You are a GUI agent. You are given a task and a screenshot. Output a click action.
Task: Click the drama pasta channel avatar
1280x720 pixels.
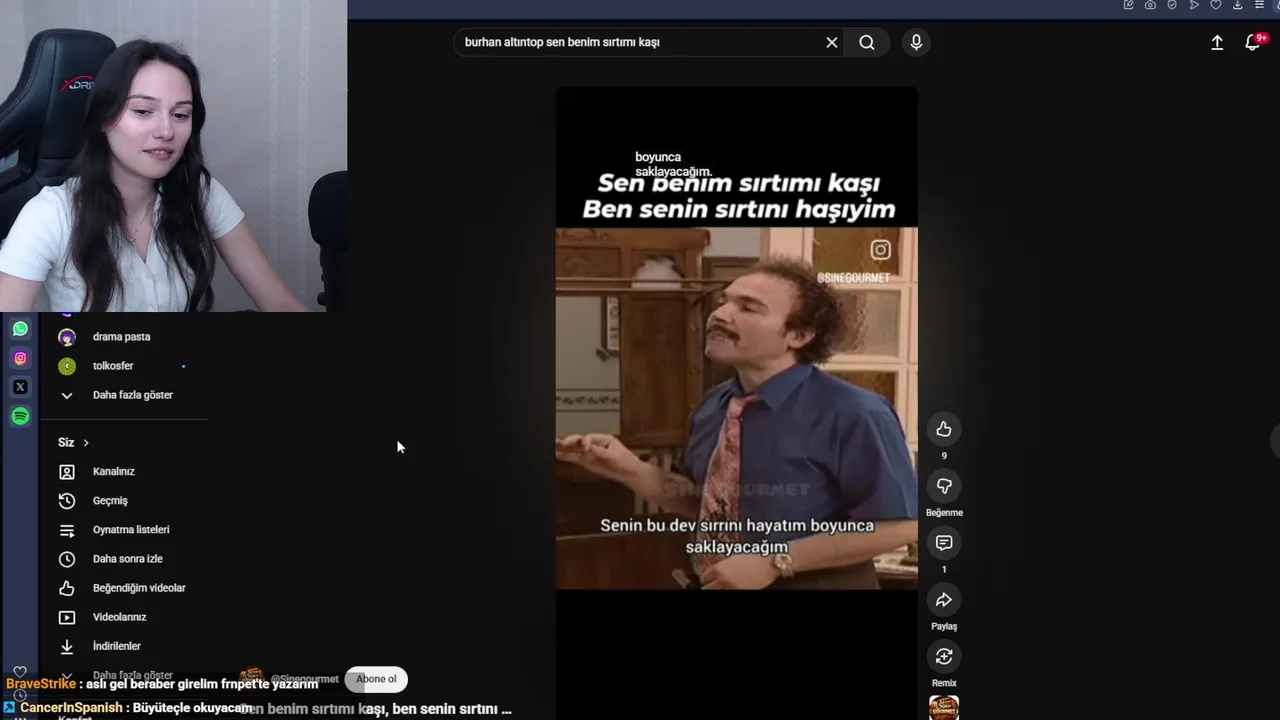click(67, 337)
